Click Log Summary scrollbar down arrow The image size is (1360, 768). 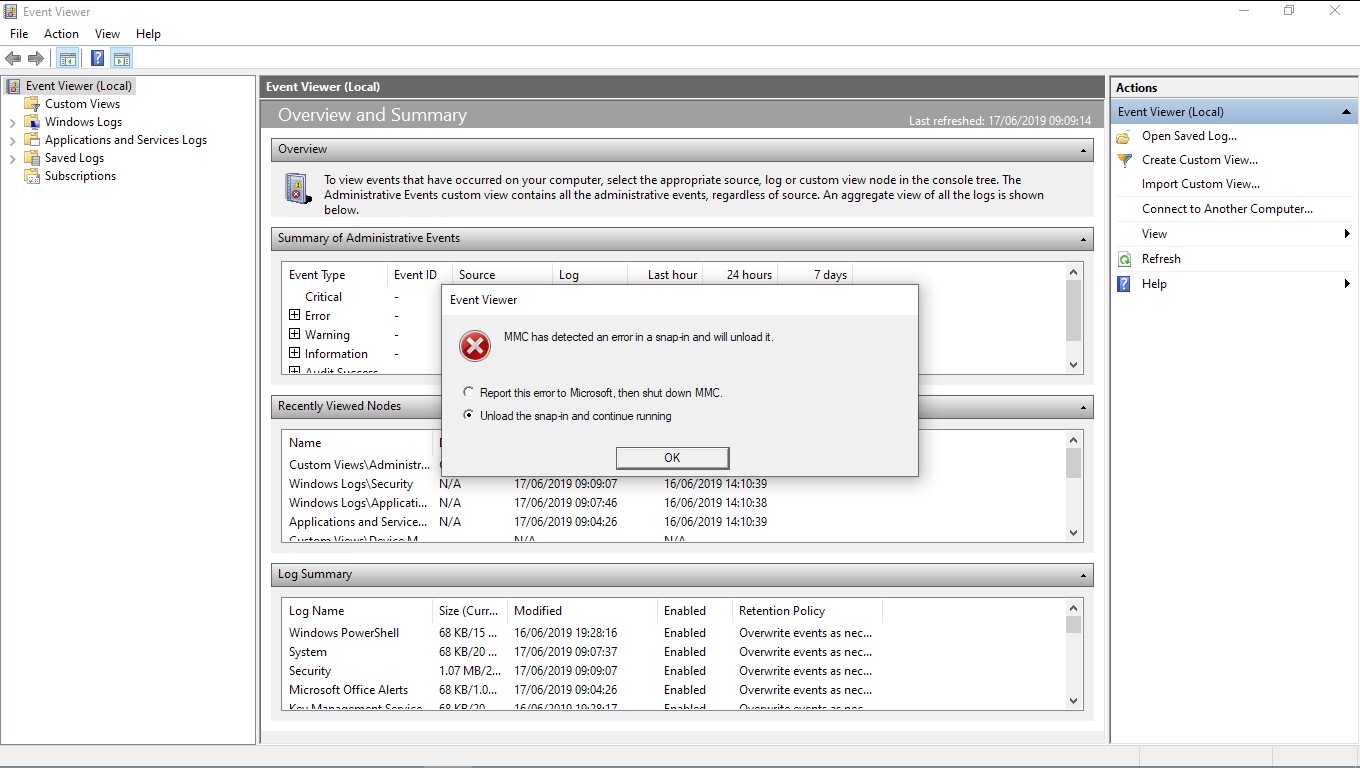[x=1074, y=701]
